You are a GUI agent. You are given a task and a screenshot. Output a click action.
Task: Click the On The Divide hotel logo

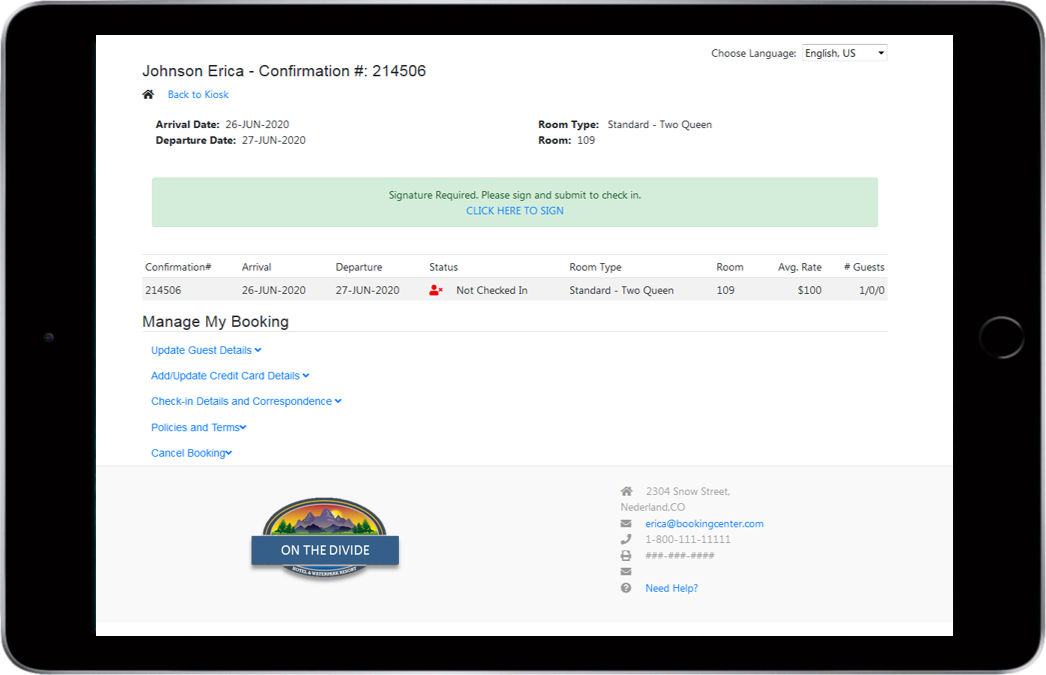click(x=324, y=540)
